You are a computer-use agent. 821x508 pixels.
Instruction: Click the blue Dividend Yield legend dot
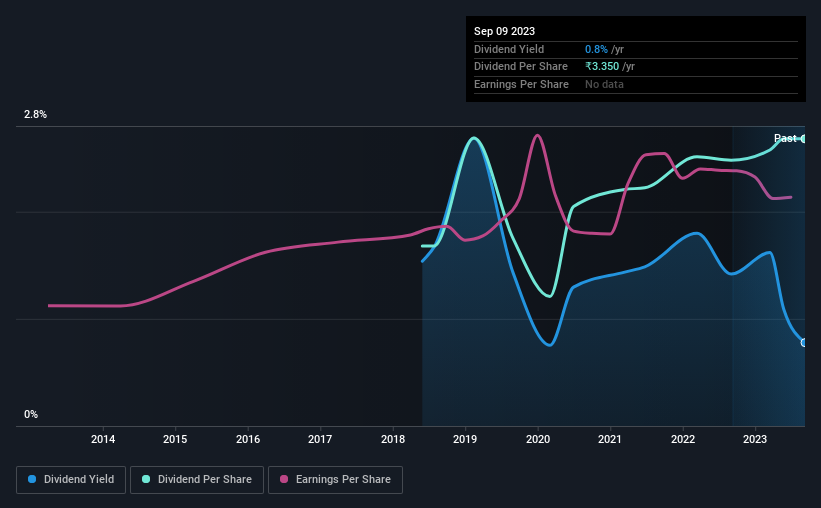32,479
